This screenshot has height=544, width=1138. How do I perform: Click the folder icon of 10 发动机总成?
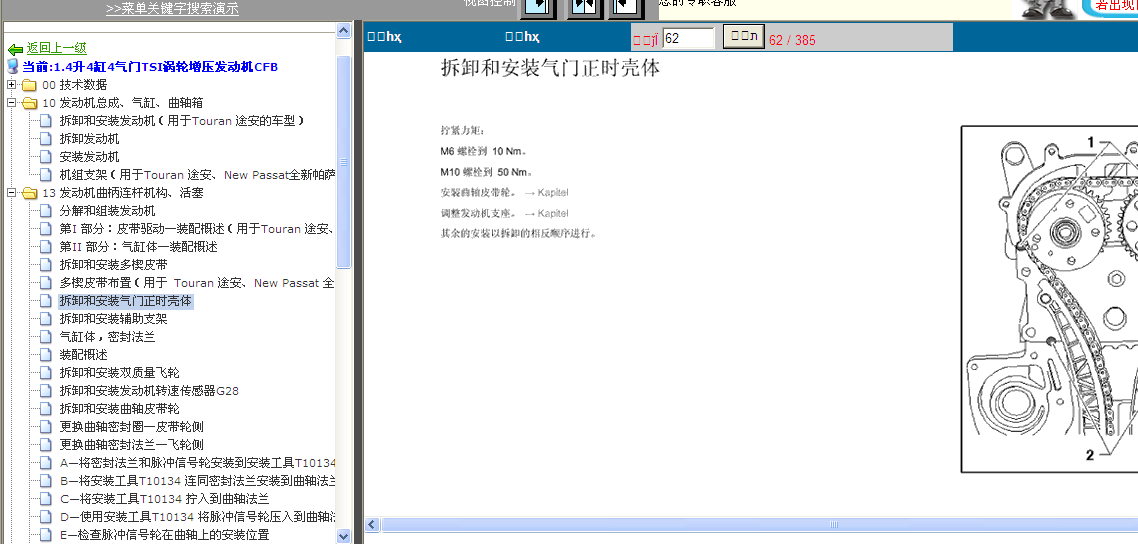(x=29, y=103)
